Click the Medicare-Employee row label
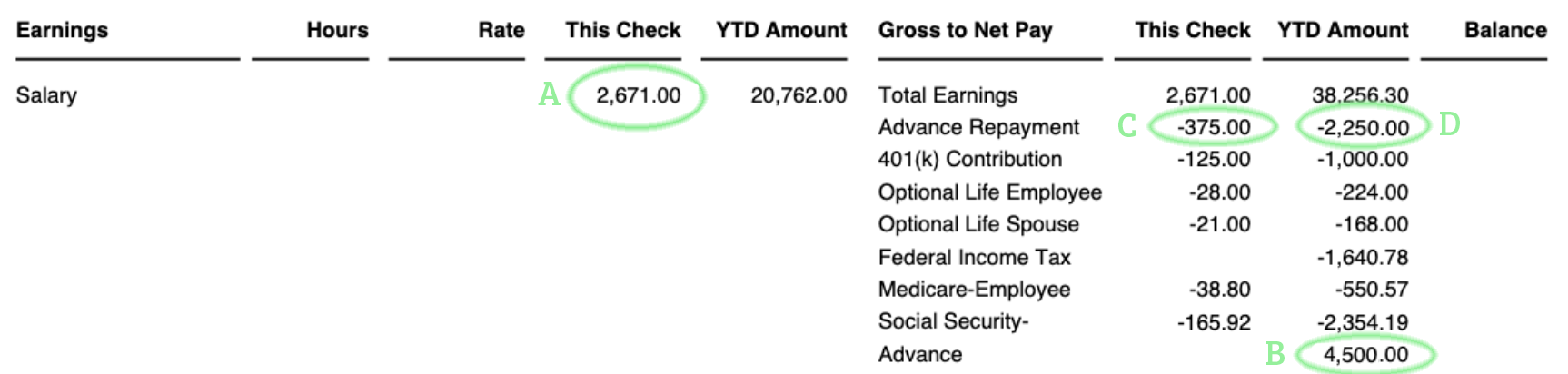The height and width of the screenshot is (374, 1568). (x=974, y=290)
